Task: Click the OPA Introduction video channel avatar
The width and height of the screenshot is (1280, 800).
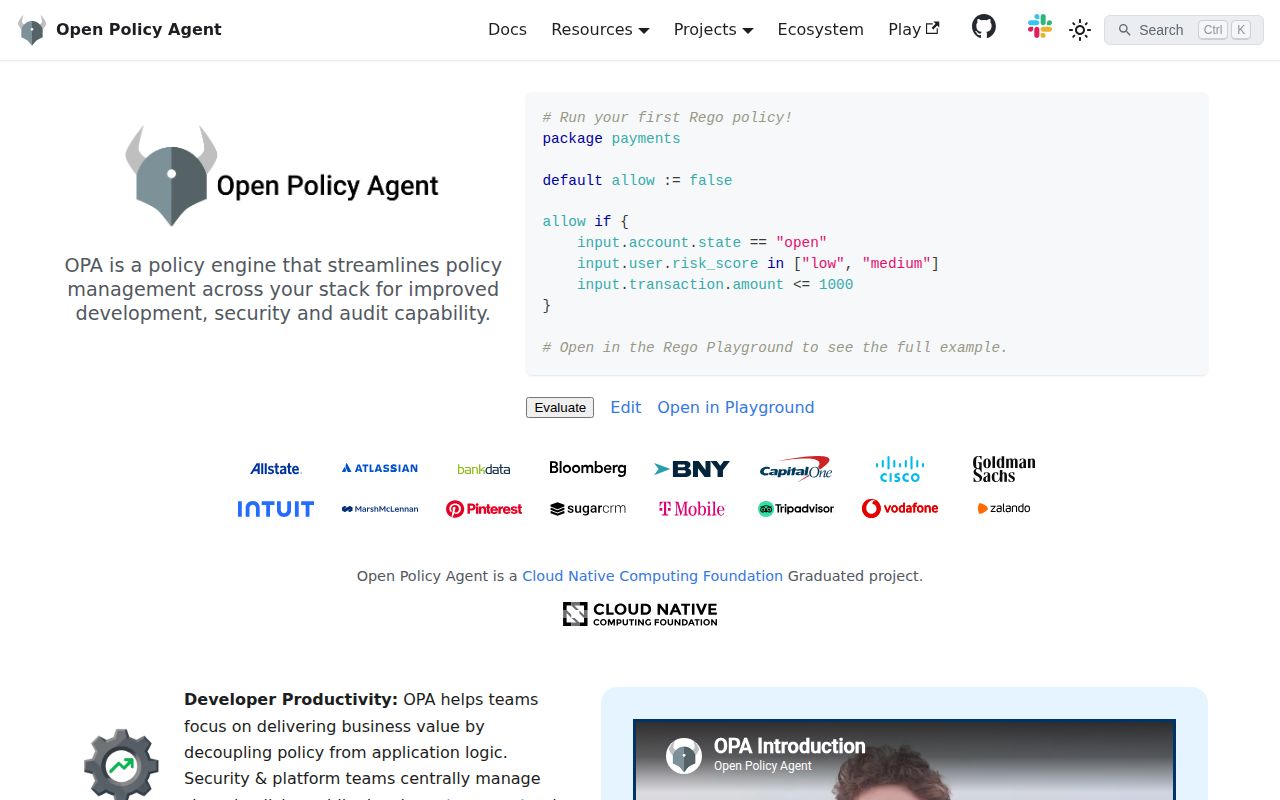Action: click(x=684, y=756)
